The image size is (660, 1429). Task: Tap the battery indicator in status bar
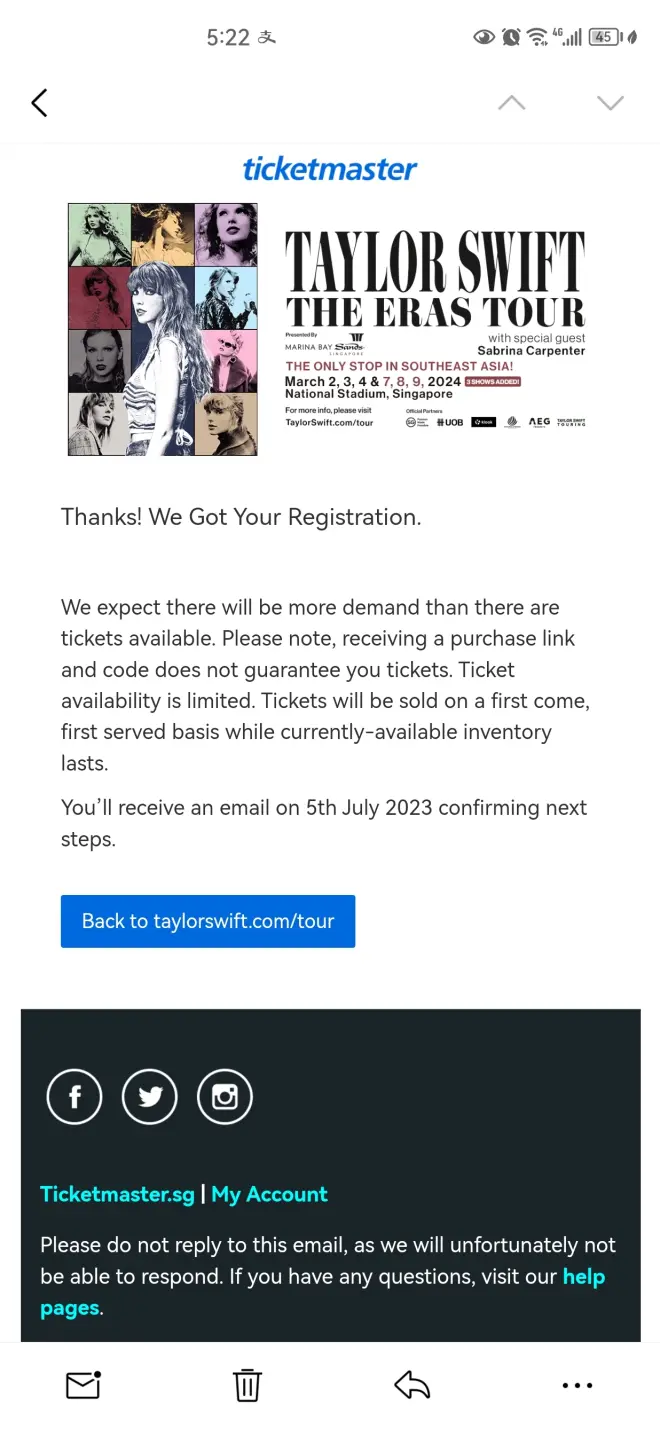pyautogui.click(x=603, y=37)
